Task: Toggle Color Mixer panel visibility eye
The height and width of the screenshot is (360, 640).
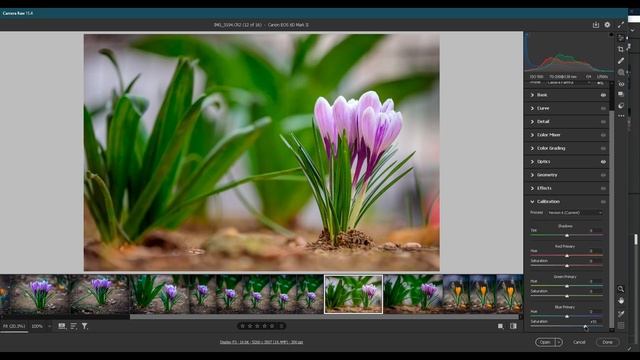Action: point(603,135)
